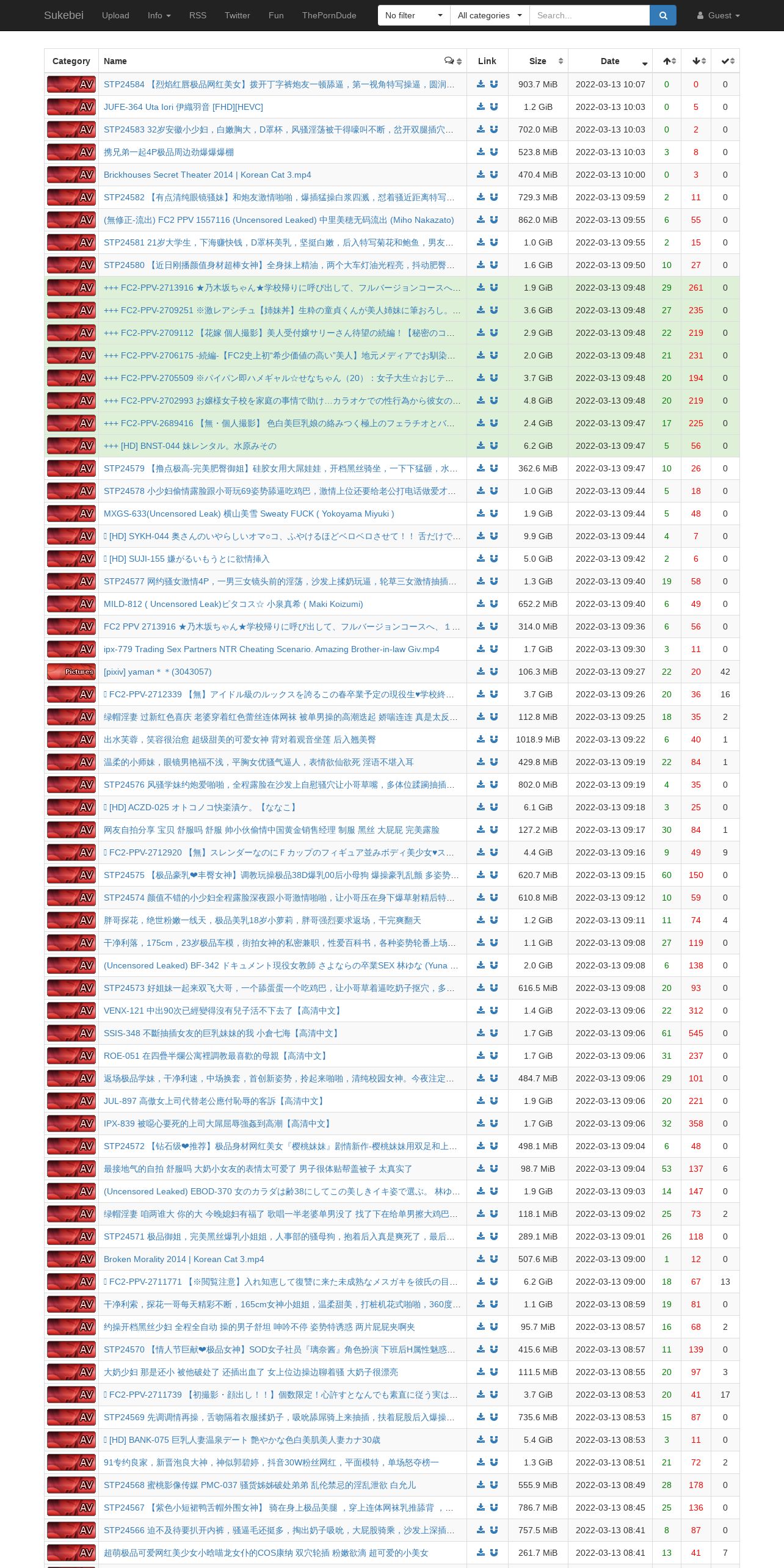
Task: Click size cell "9.9 GiB"
Action: click(538, 536)
